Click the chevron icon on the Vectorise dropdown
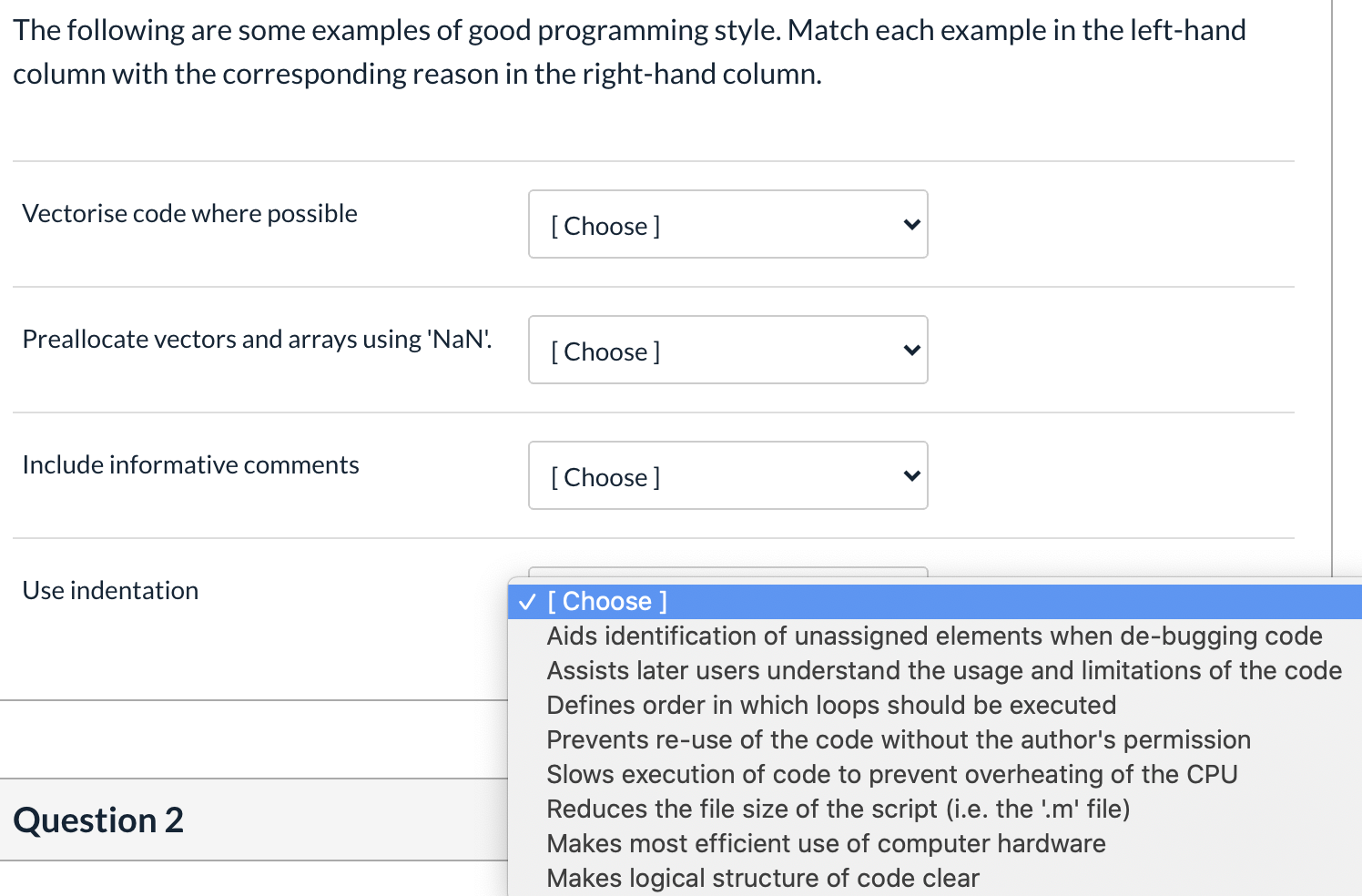This screenshot has height=896, width=1362. (910, 224)
